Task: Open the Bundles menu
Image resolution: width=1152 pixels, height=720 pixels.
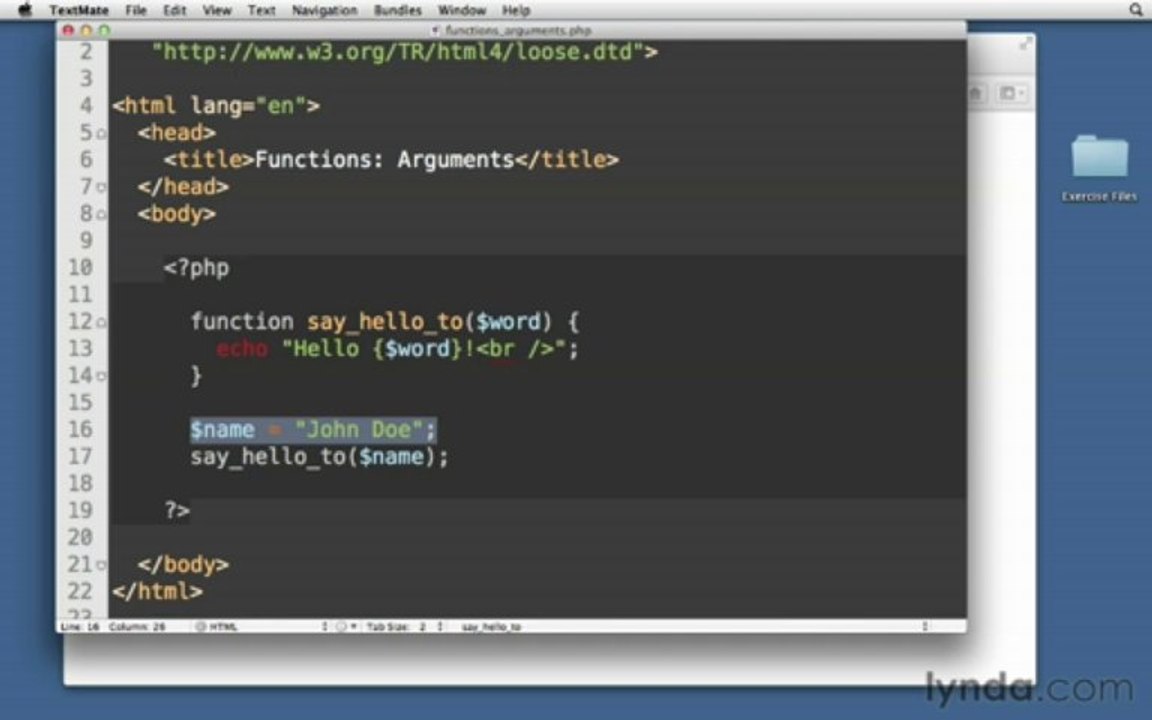Action: point(397,10)
